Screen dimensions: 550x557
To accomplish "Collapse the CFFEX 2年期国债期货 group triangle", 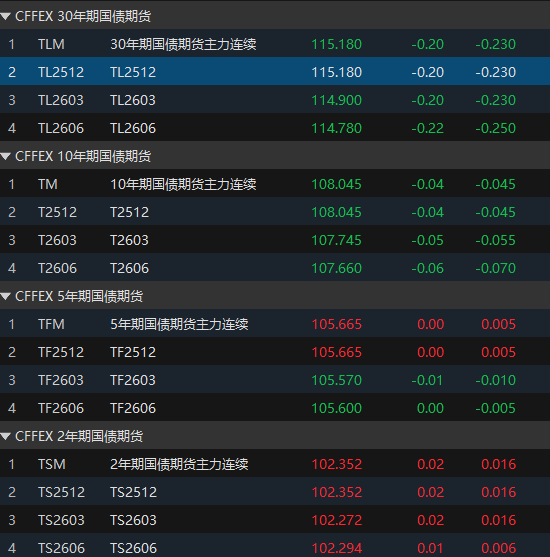I will point(5,436).
